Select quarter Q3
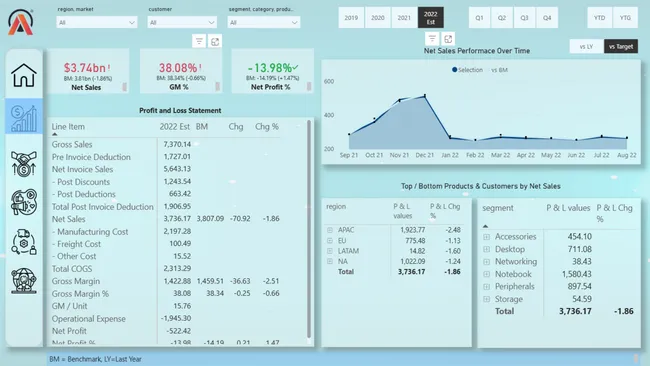 tap(524, 17)
